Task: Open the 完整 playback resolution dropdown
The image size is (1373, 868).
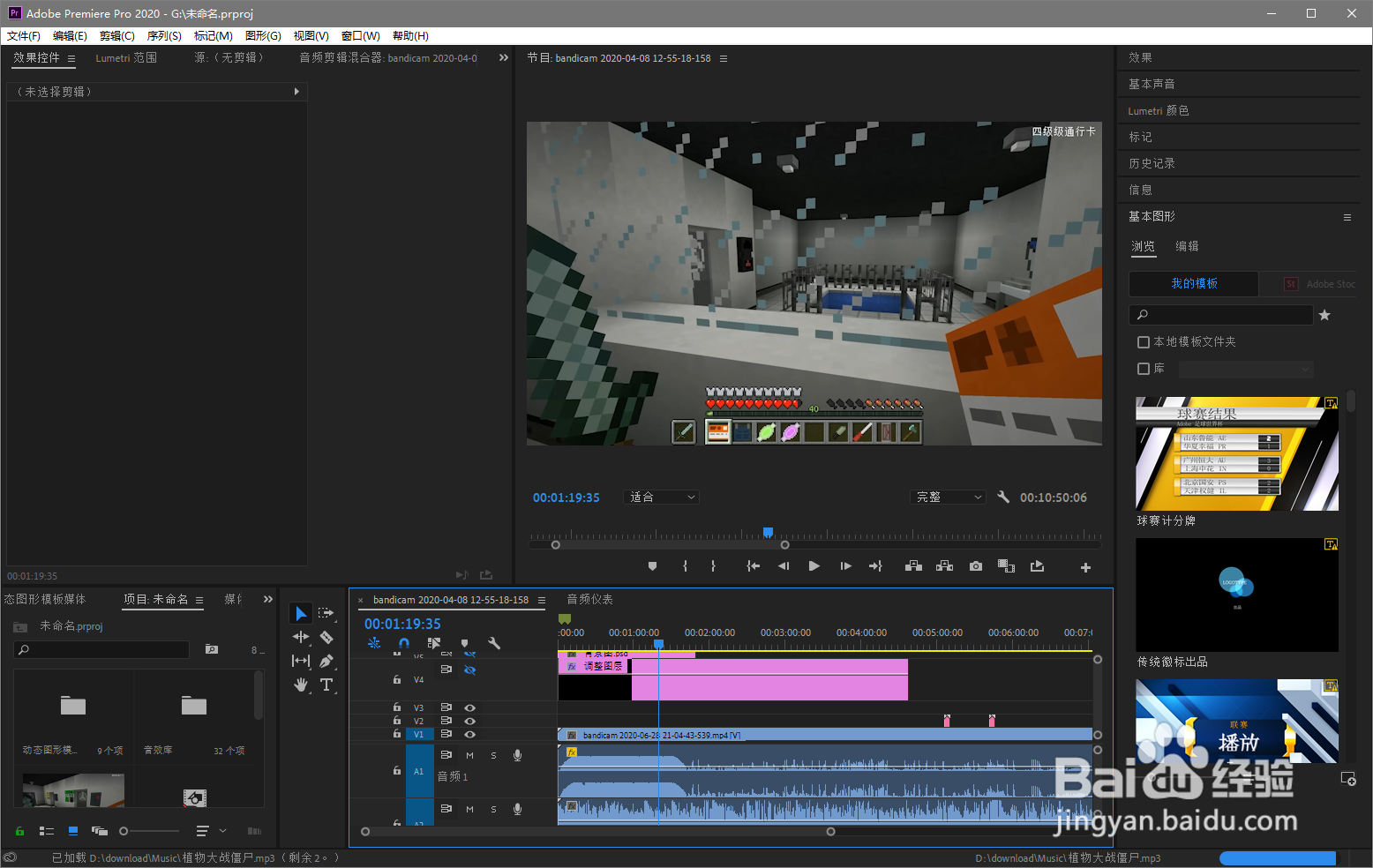Action: pyautogui.click(x=948, y=497)
